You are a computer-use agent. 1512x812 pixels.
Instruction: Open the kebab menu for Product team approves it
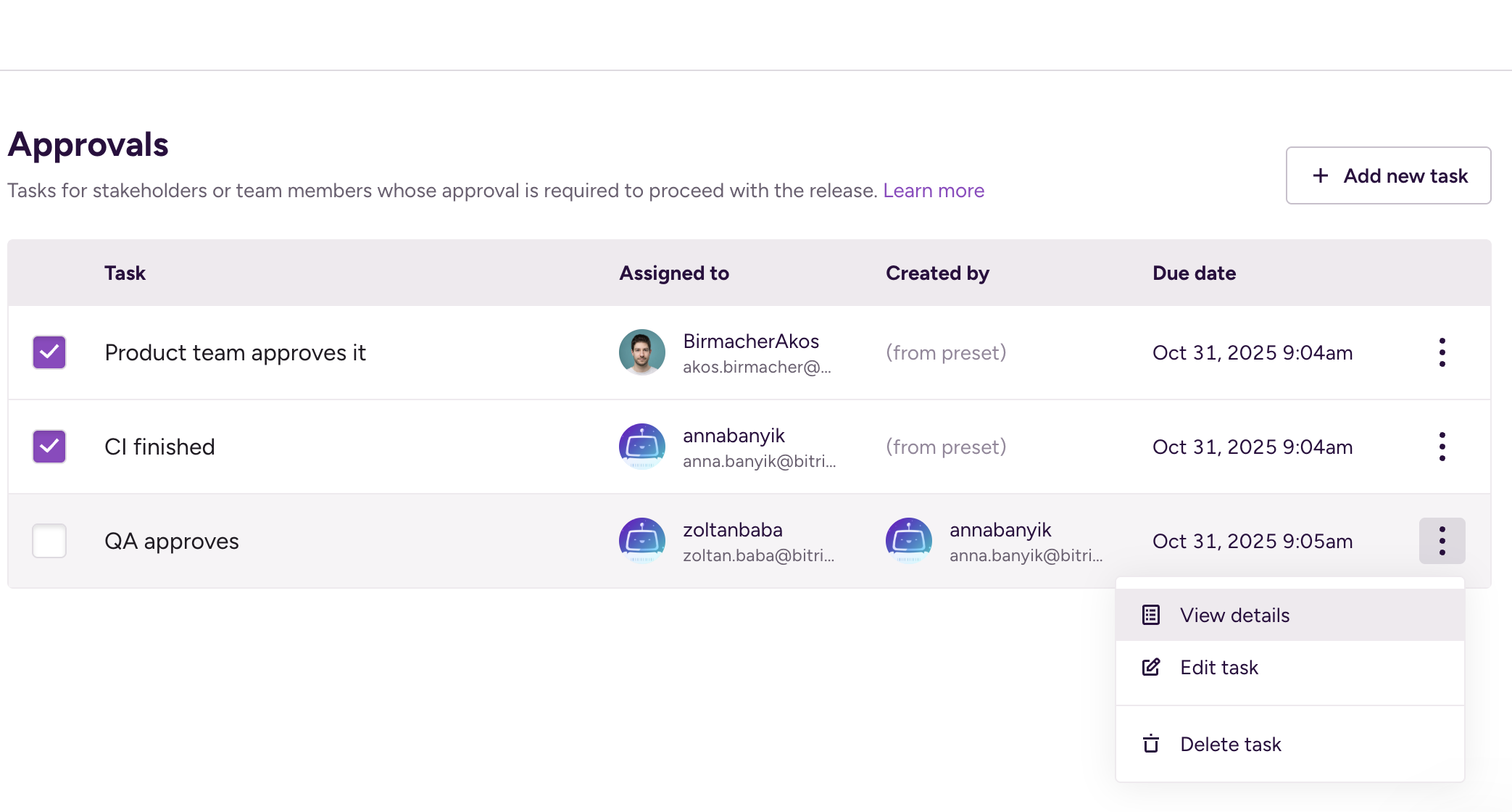pos(1442,352)
